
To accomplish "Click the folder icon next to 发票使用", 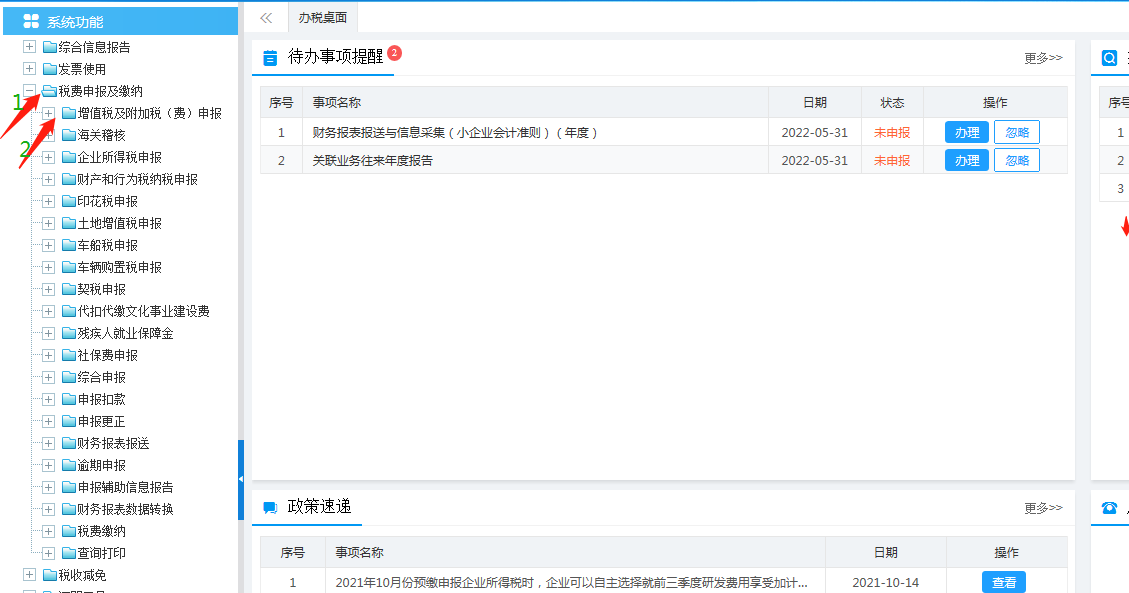I will point(49,69).
